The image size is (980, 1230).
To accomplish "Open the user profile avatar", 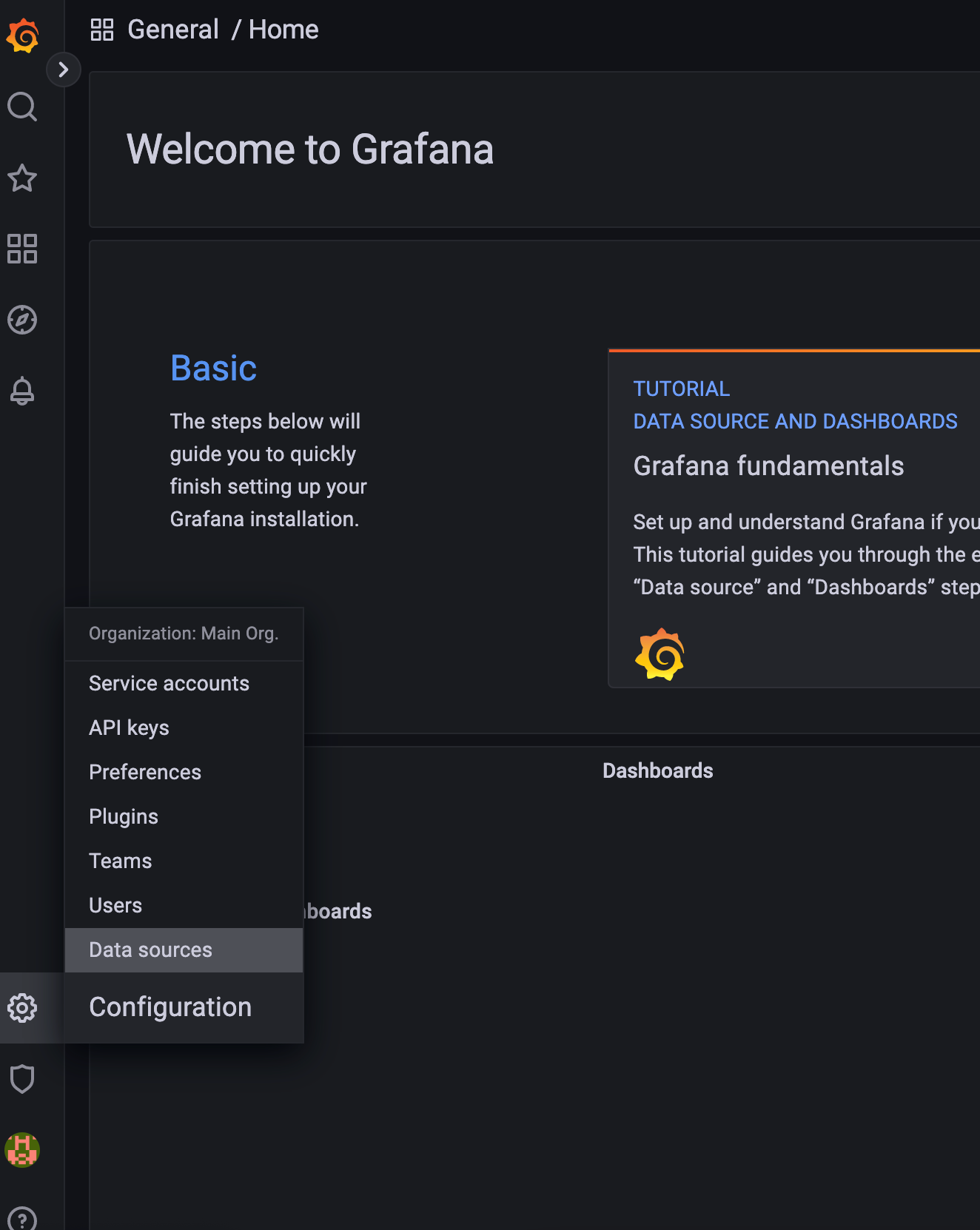I will coord(22,1150).
